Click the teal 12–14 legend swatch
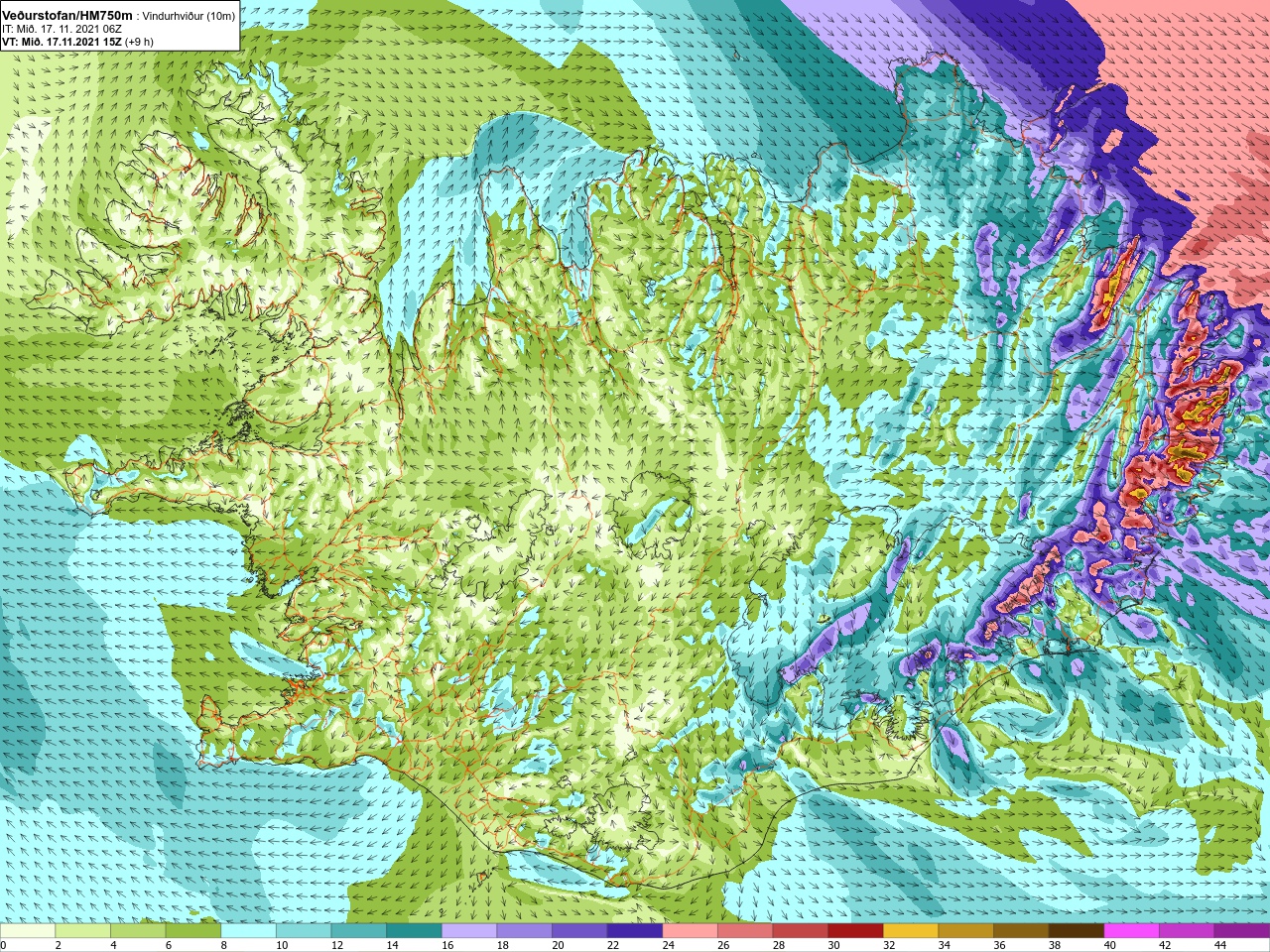The width and height of the screenshot is (1270, 952). pyautogui.click(x=359, y=930)
